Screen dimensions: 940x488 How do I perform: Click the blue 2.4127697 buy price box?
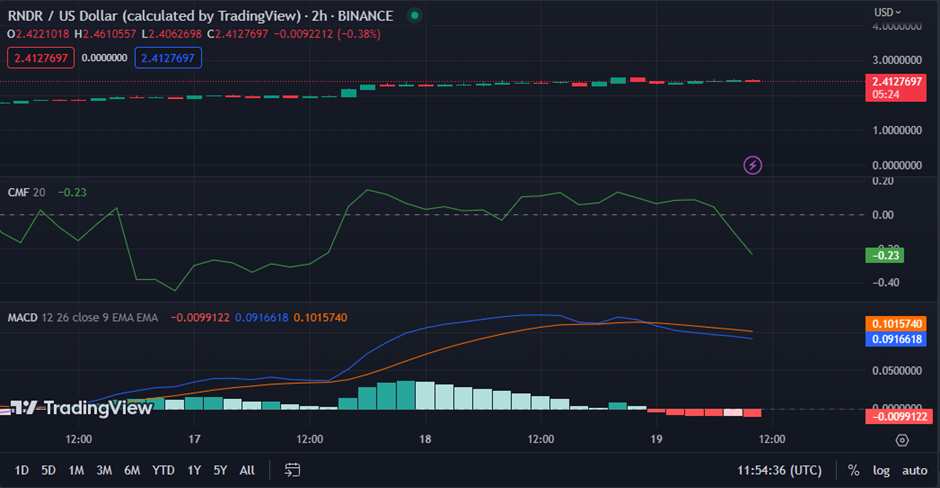pyautogui.click(x=168, y=58)
